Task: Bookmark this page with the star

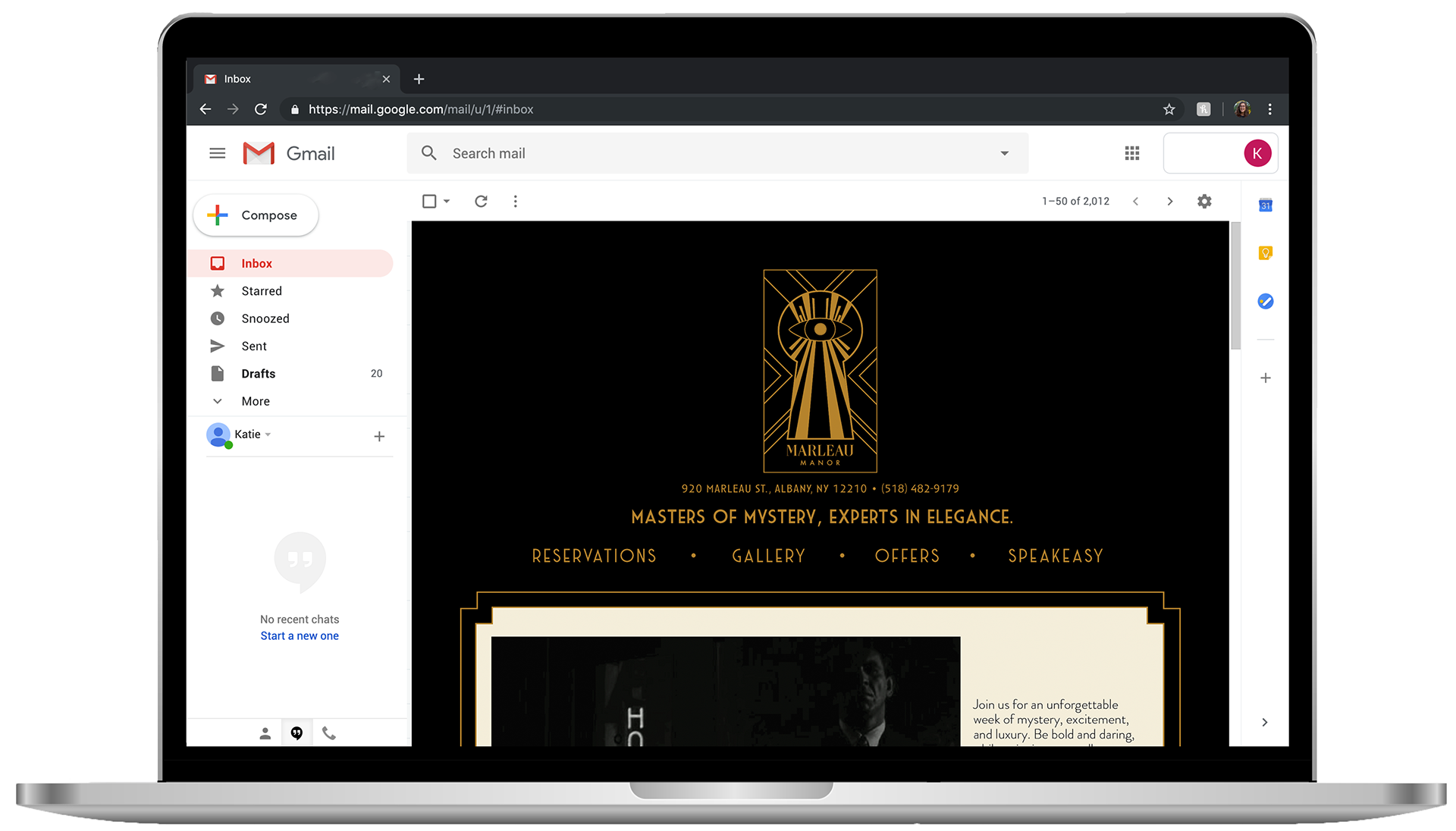Action: tap(1169, 109)
